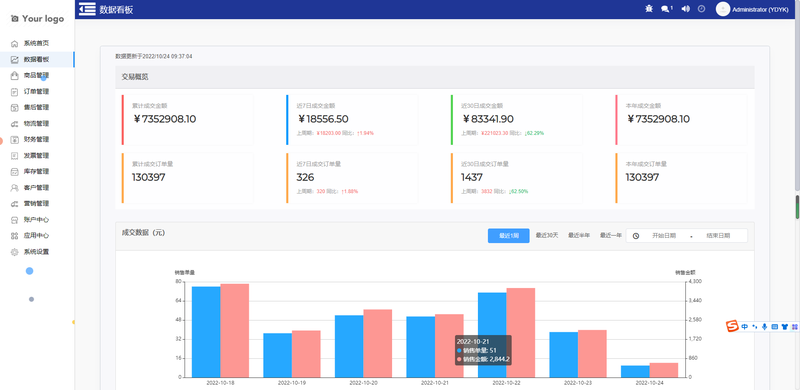Screen dimensions: 800x390
Task: Click the clock icon in date range picker
Action: tap(636, 236)
